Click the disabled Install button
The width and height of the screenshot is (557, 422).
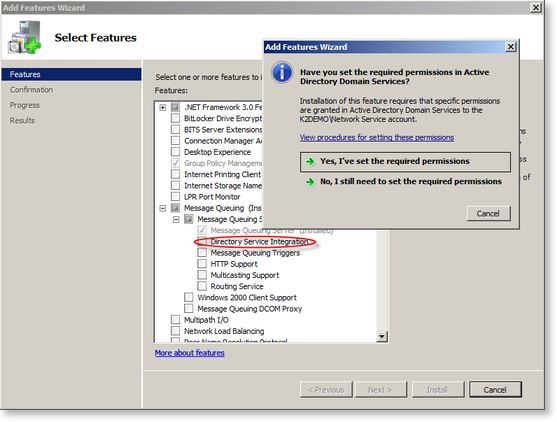point(438,390)
